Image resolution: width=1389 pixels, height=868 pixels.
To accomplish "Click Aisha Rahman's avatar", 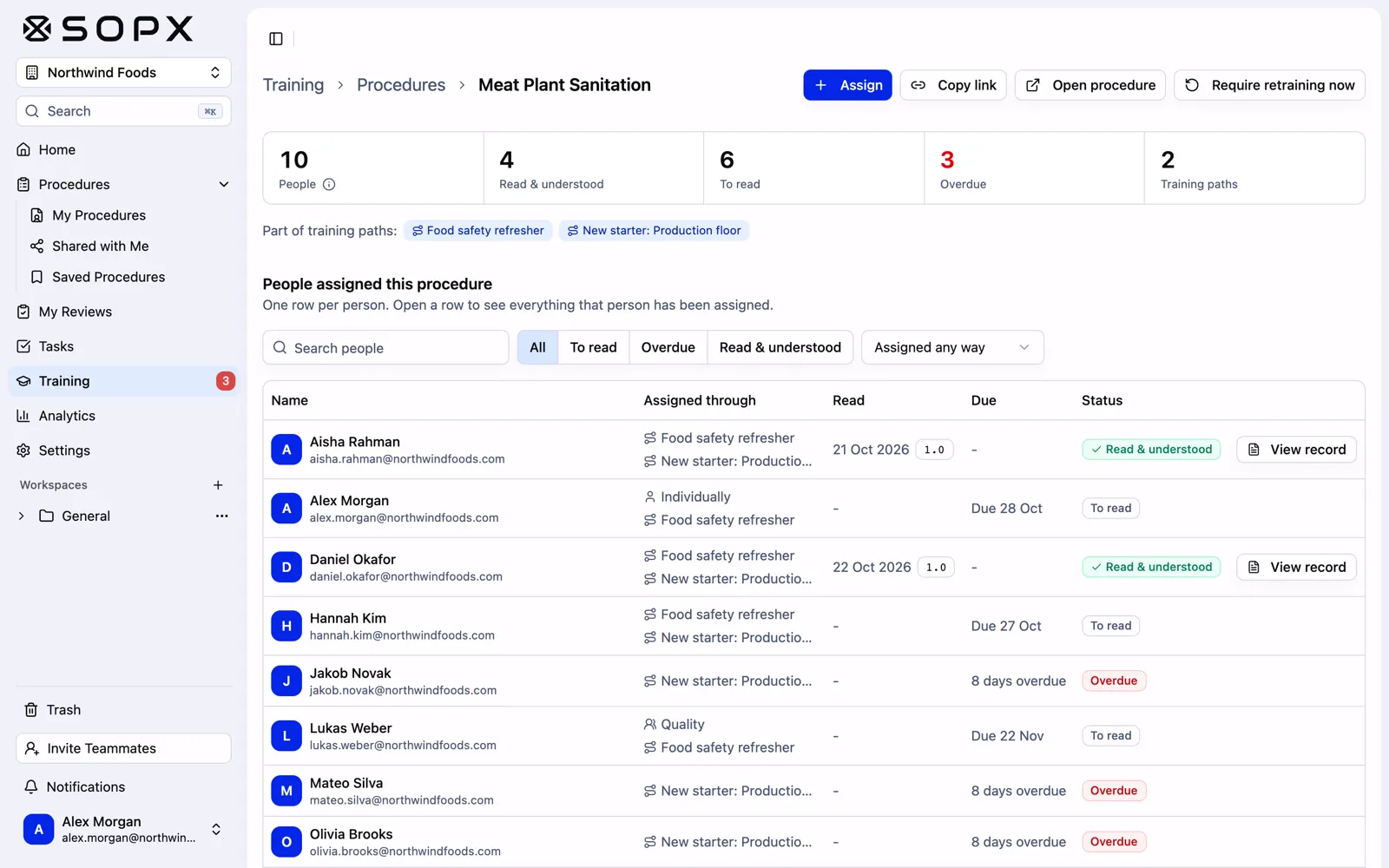I will coord(286,450).
